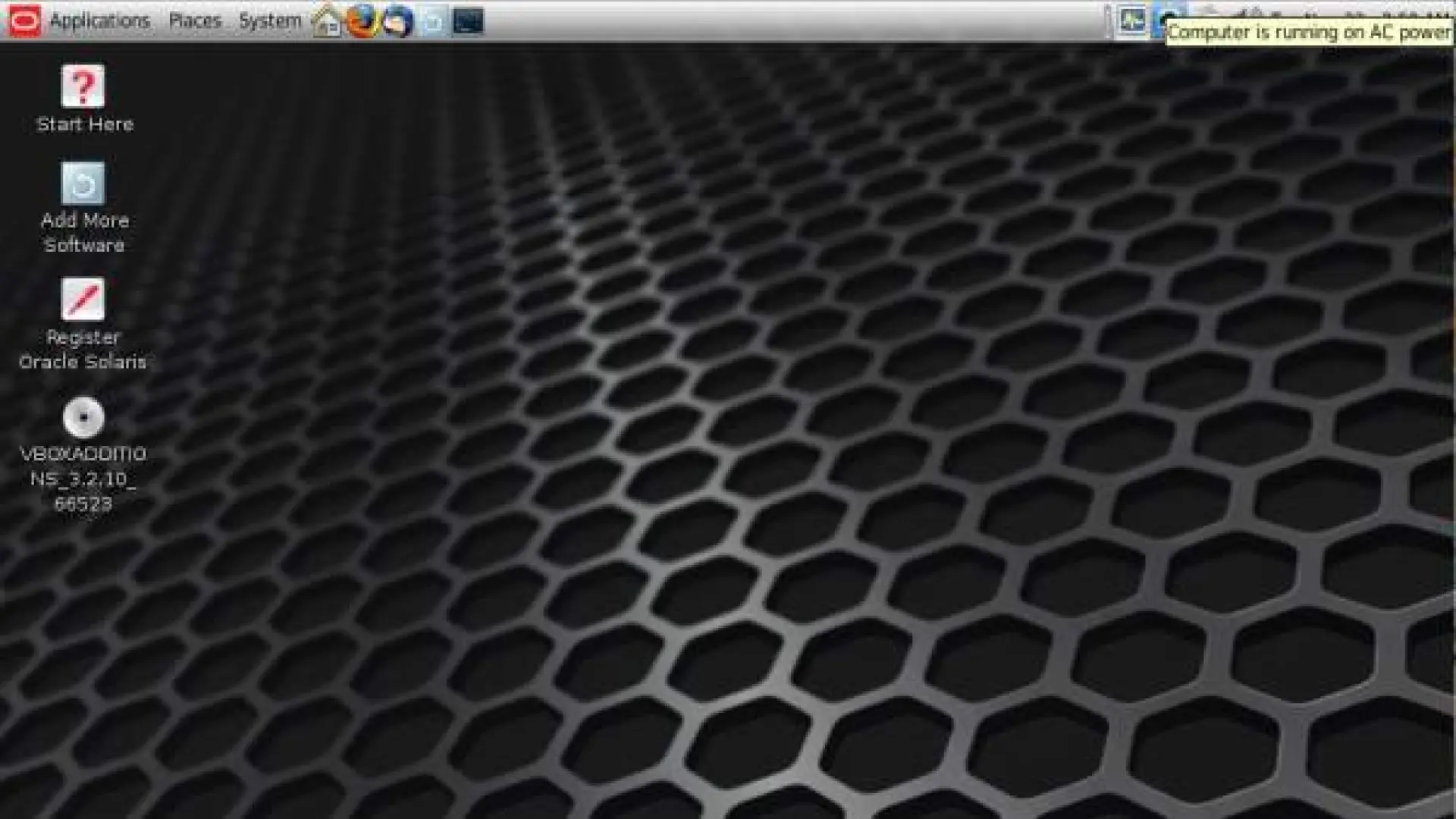Open the System menu
The width and height of the screenshot is (1456, 819).
(x=268, y=20)
